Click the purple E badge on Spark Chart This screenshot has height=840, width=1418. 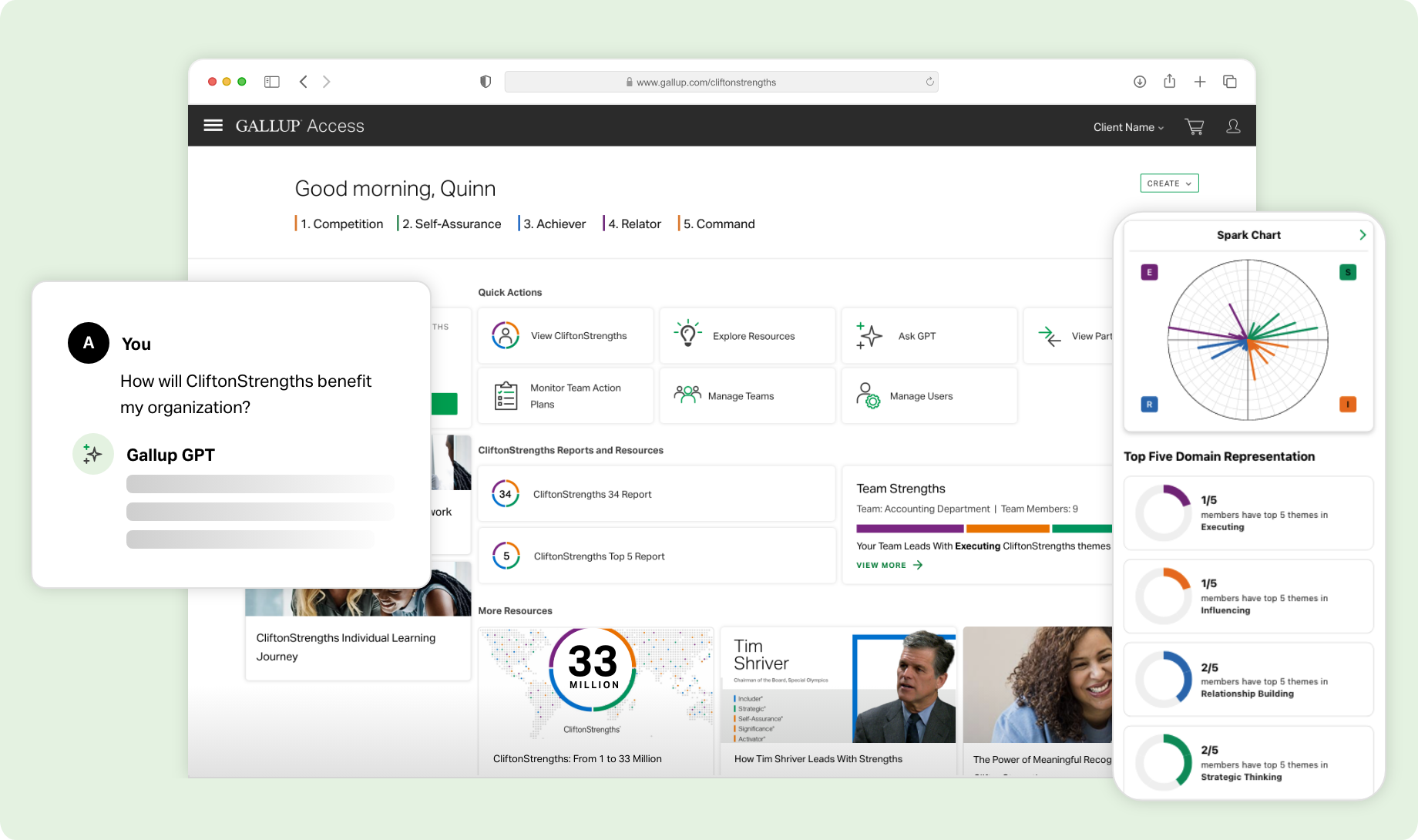pyautogui.click(x=1149, y=272)
